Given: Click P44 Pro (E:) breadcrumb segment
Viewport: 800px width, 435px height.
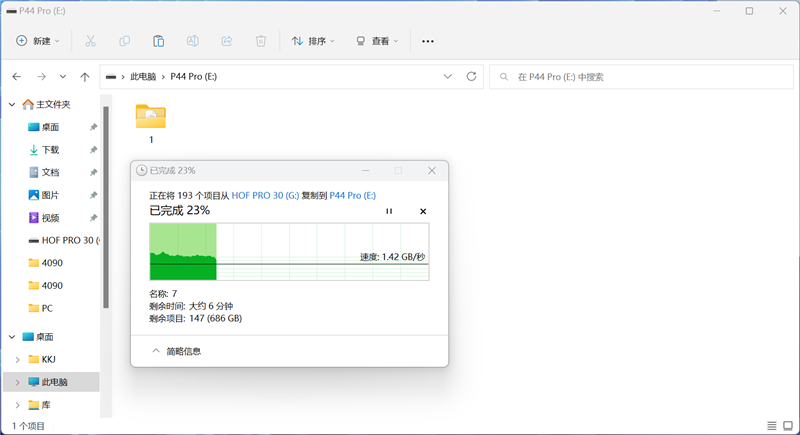Looking at the screenshot, I should (x=193, y=76).
